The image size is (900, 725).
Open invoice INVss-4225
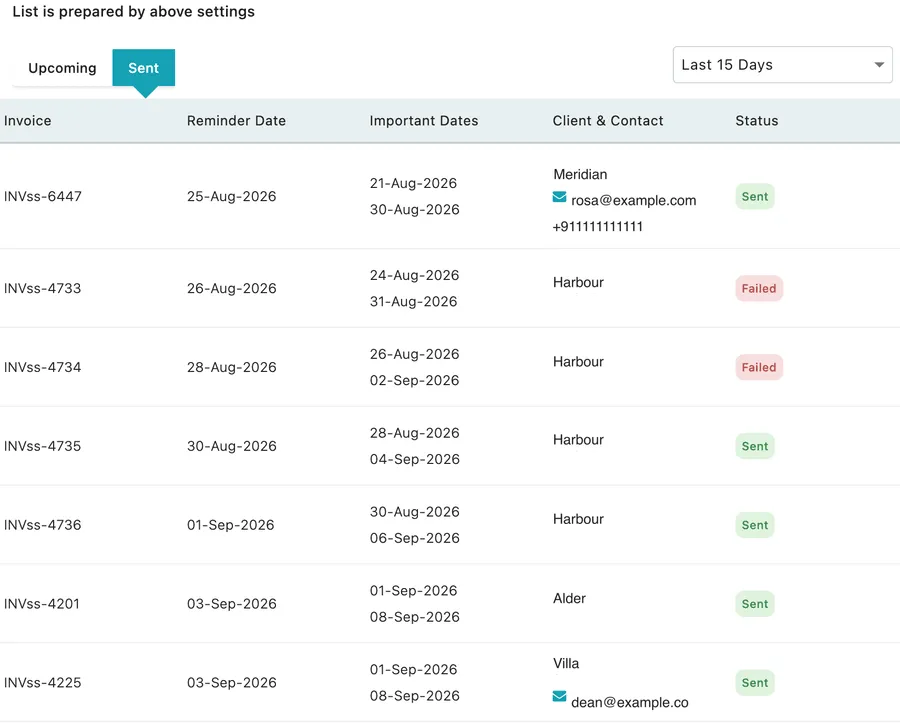pyautogui.click(x=42, y=683)
